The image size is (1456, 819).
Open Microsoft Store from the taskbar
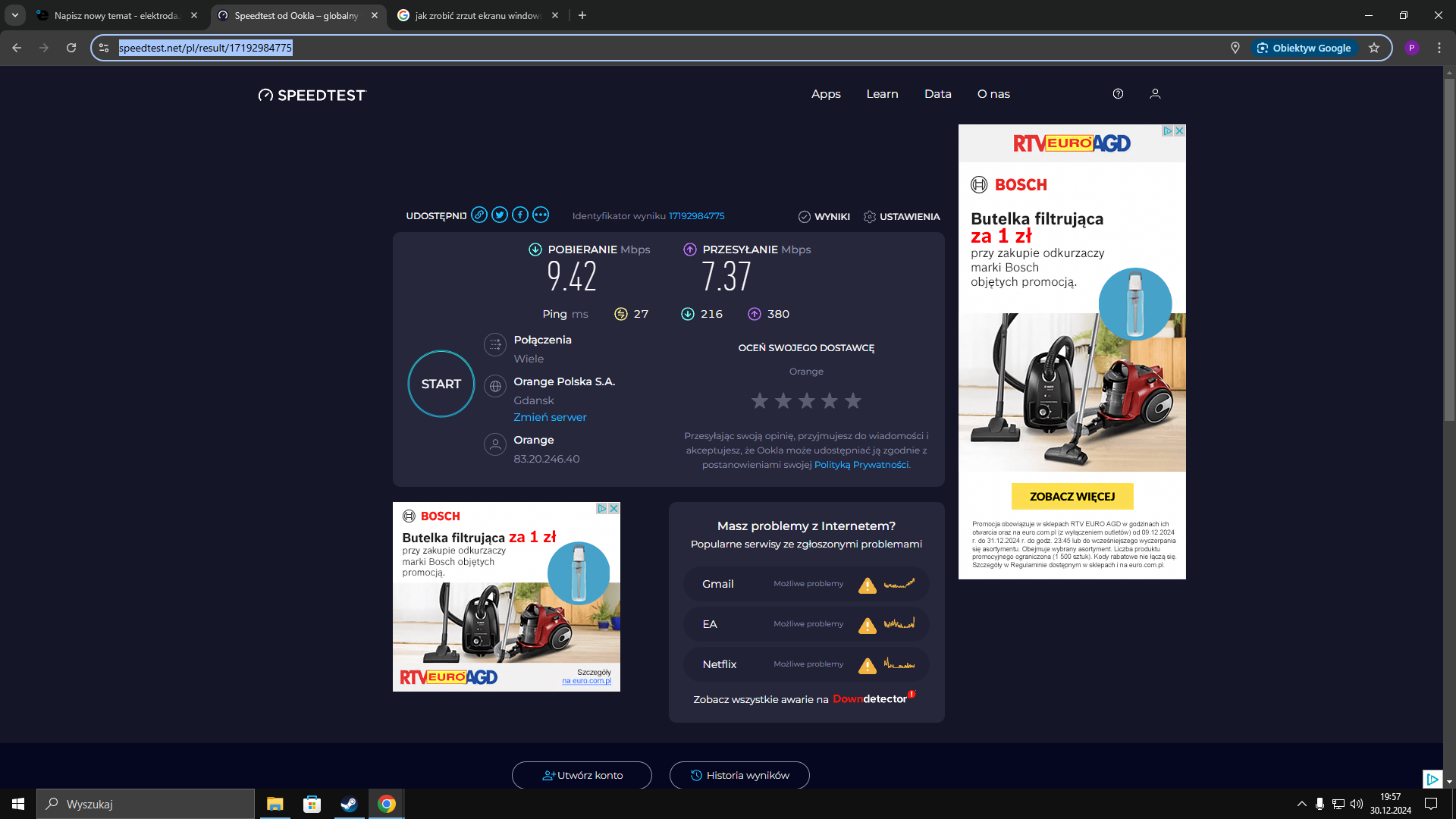(x=312, y=804)
